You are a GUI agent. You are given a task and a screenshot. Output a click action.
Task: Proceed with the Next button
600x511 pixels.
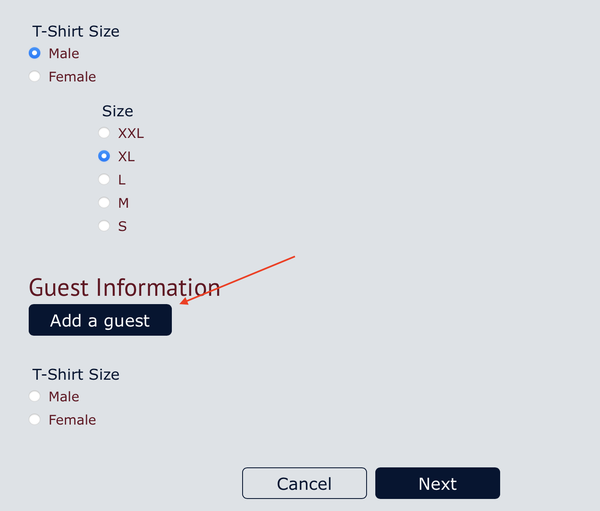(437, 484)
